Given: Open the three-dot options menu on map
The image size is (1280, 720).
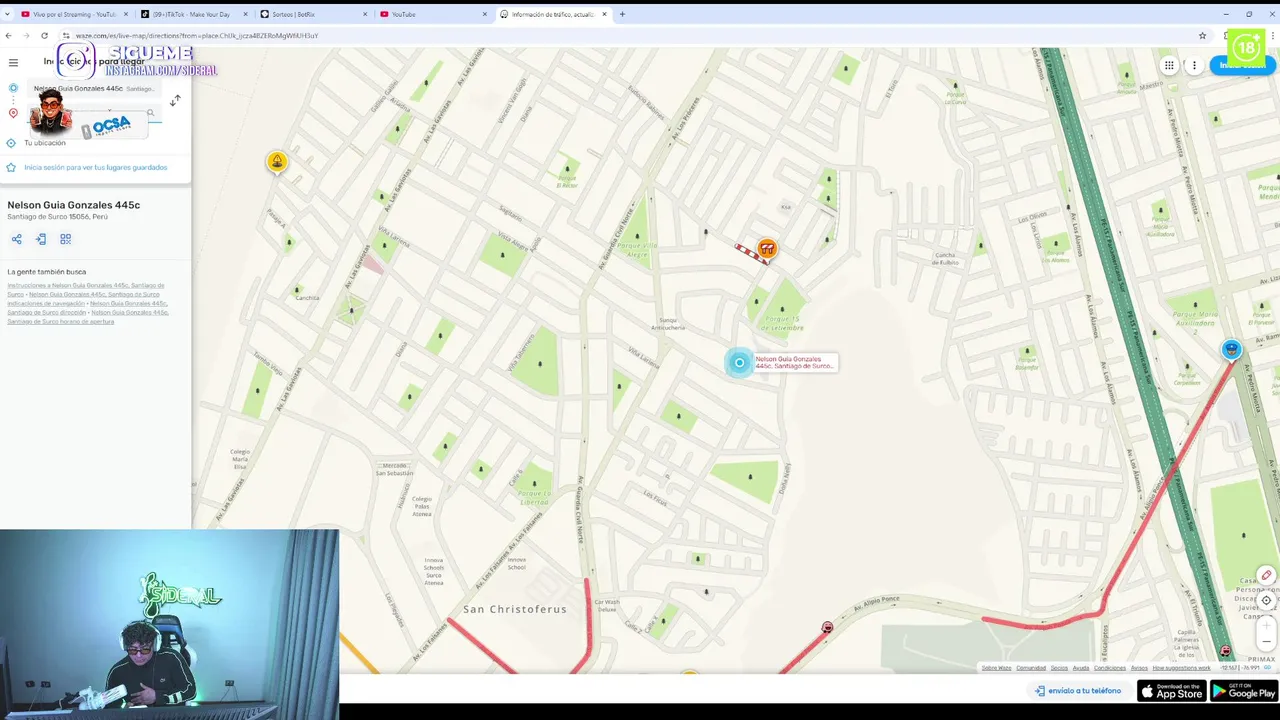Looking at the screenshot, I should pyautogui.click(x=1194, y=65).
